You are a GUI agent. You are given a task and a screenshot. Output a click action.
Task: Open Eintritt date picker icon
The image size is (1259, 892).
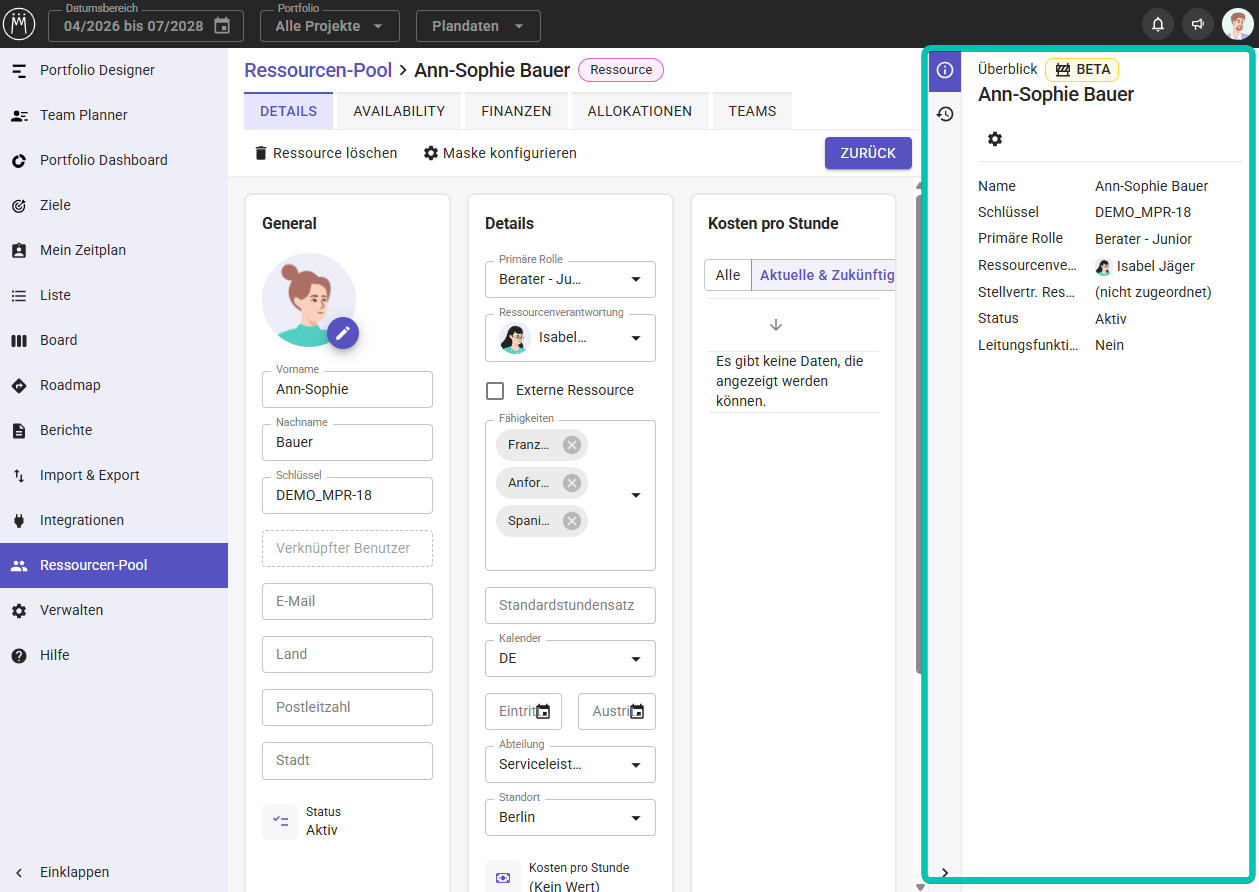(x=544, y=712)
